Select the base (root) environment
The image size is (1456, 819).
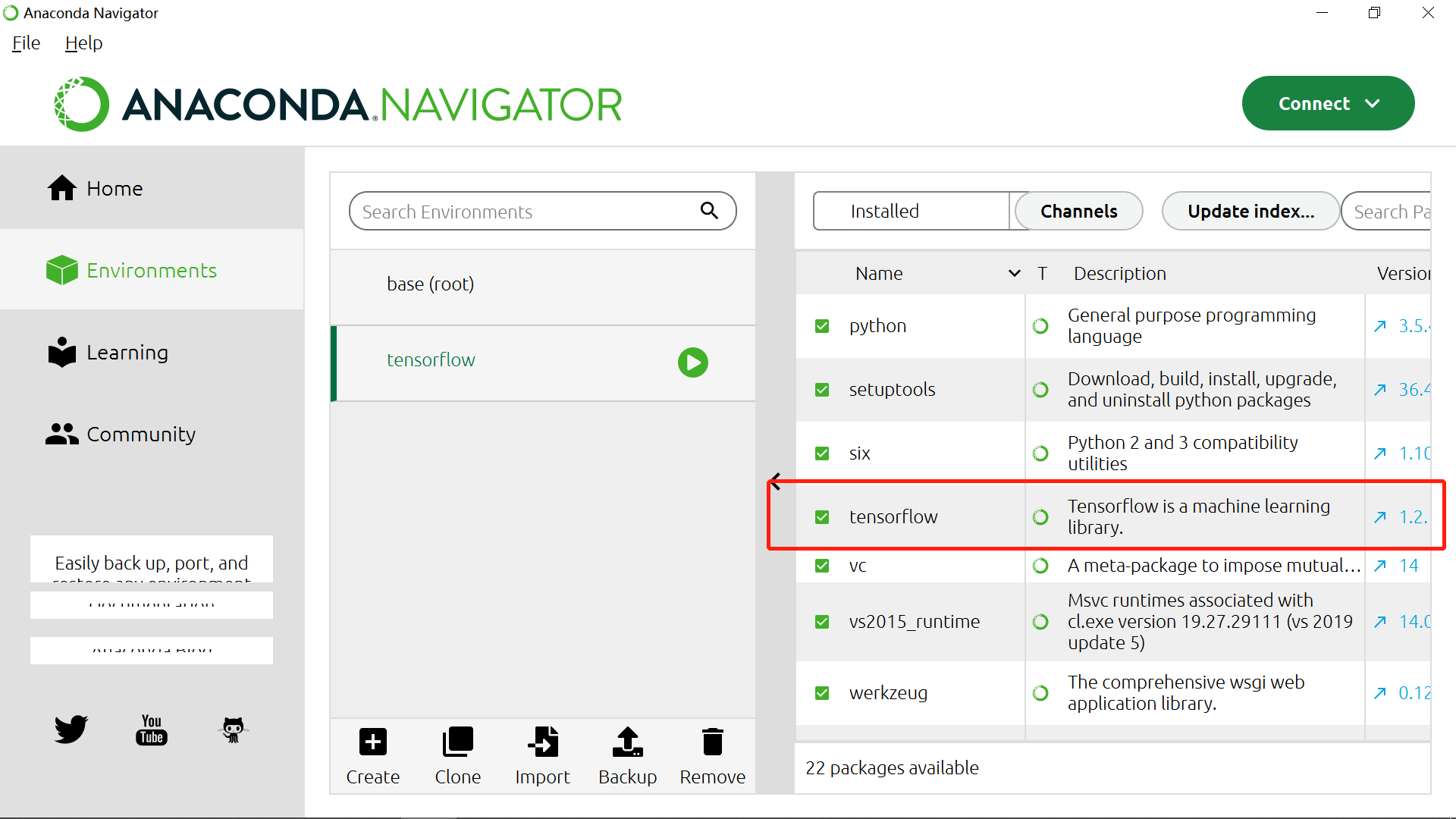[x=543, y=284]
